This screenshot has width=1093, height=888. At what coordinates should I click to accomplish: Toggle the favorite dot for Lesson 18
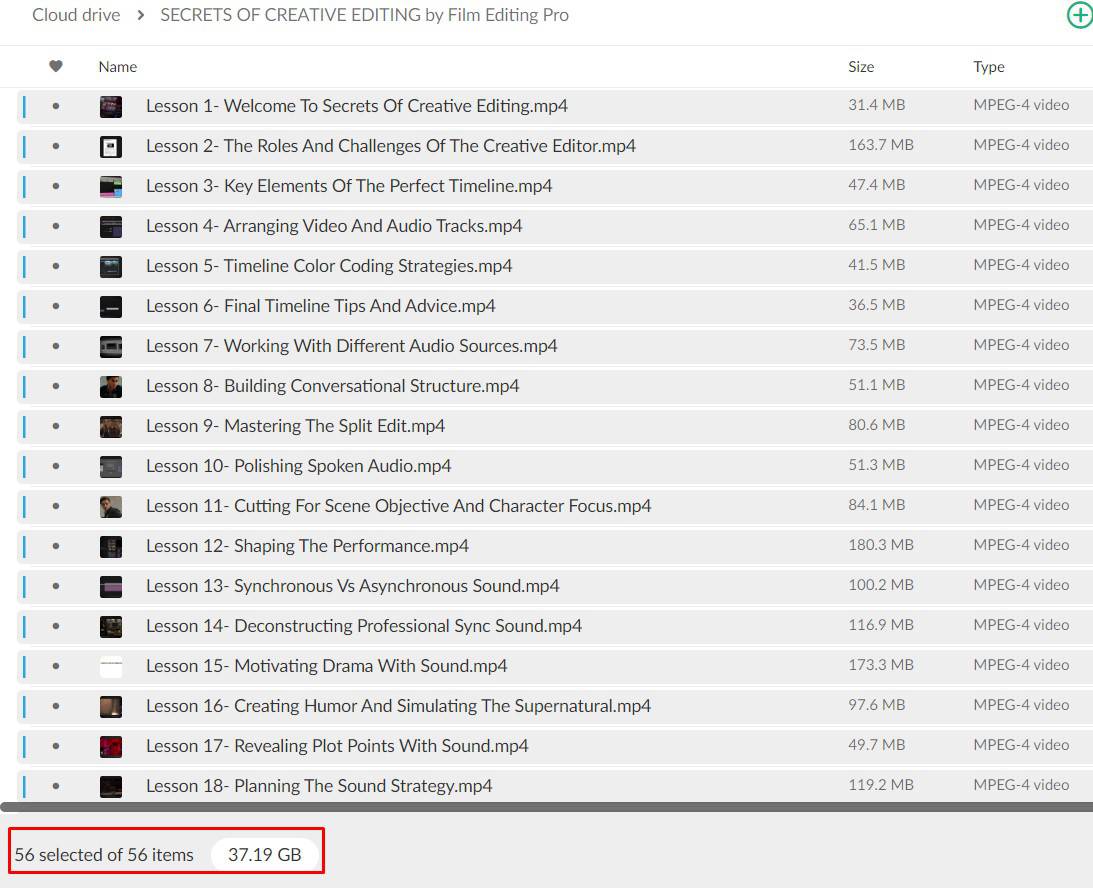click(x=56, y=786)
